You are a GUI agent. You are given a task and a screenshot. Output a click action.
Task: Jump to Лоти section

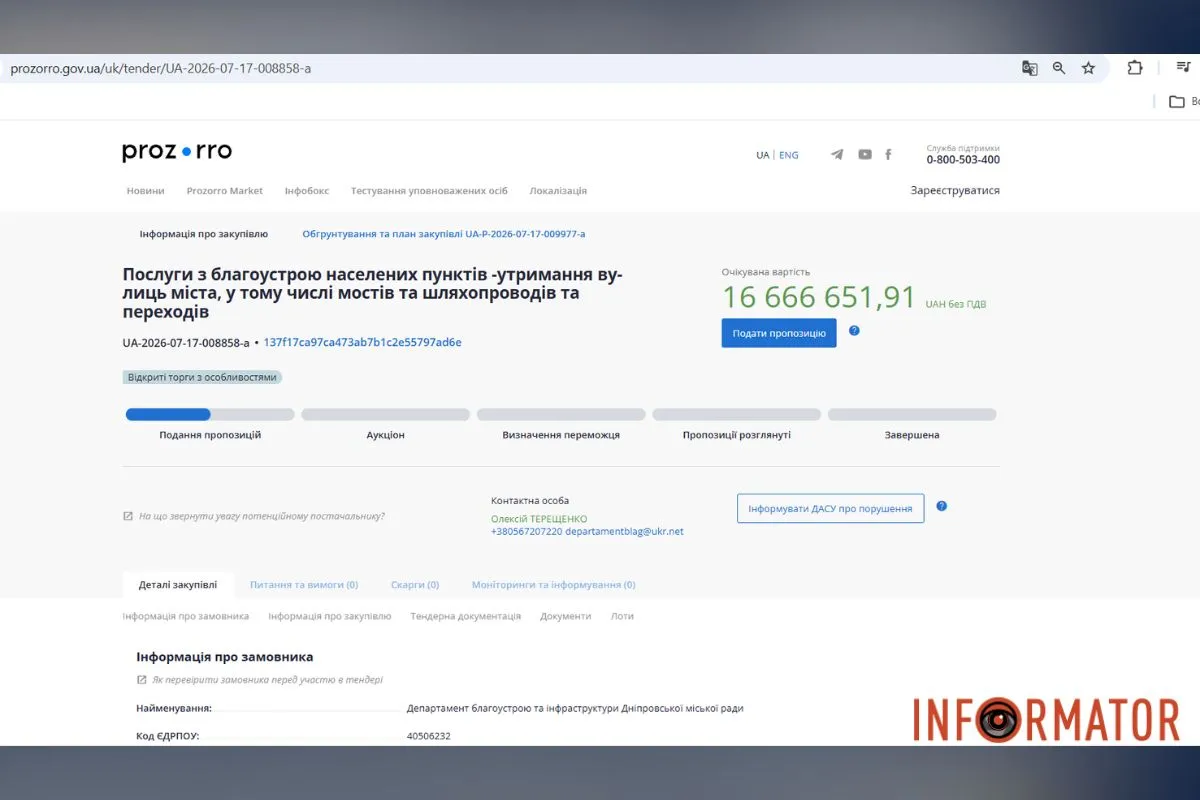tap(622, 616)
